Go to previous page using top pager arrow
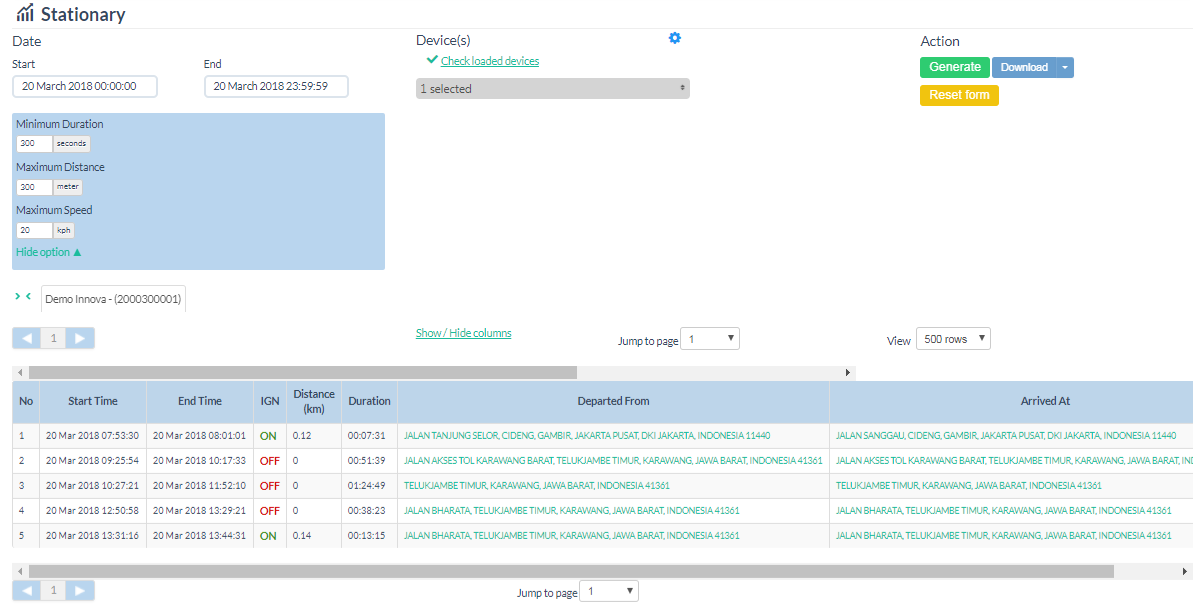This screenshot has height=612, width=1193. click(x=28, y=338)
